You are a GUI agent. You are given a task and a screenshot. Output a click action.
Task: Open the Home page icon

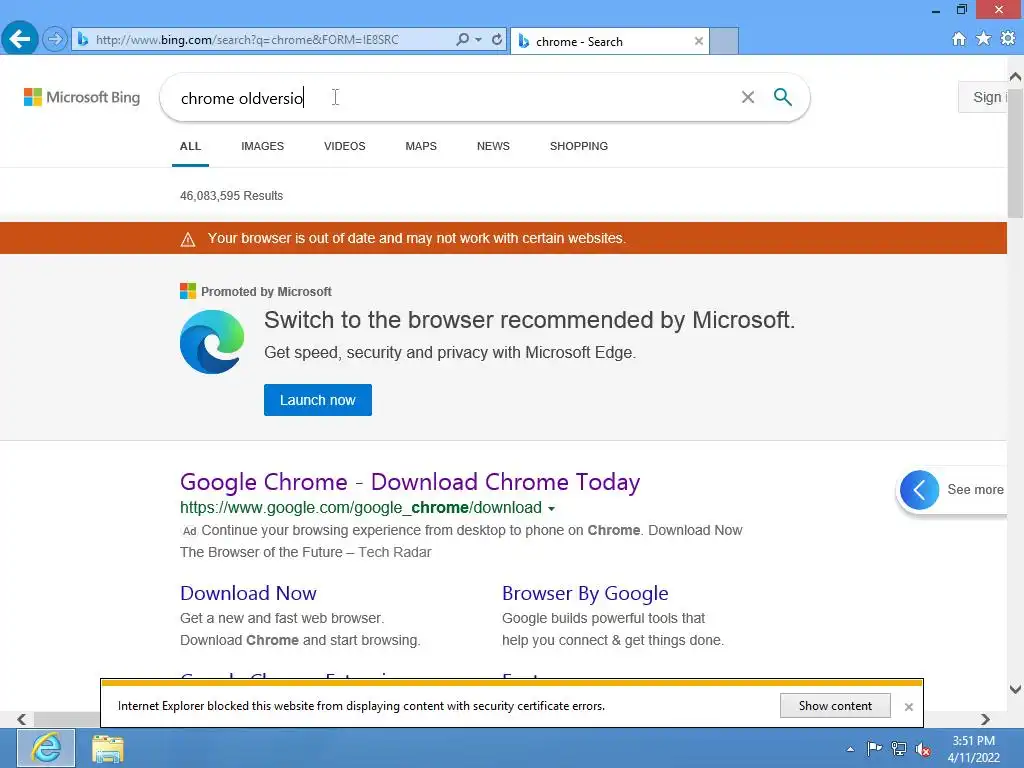[x=959, y=39]
